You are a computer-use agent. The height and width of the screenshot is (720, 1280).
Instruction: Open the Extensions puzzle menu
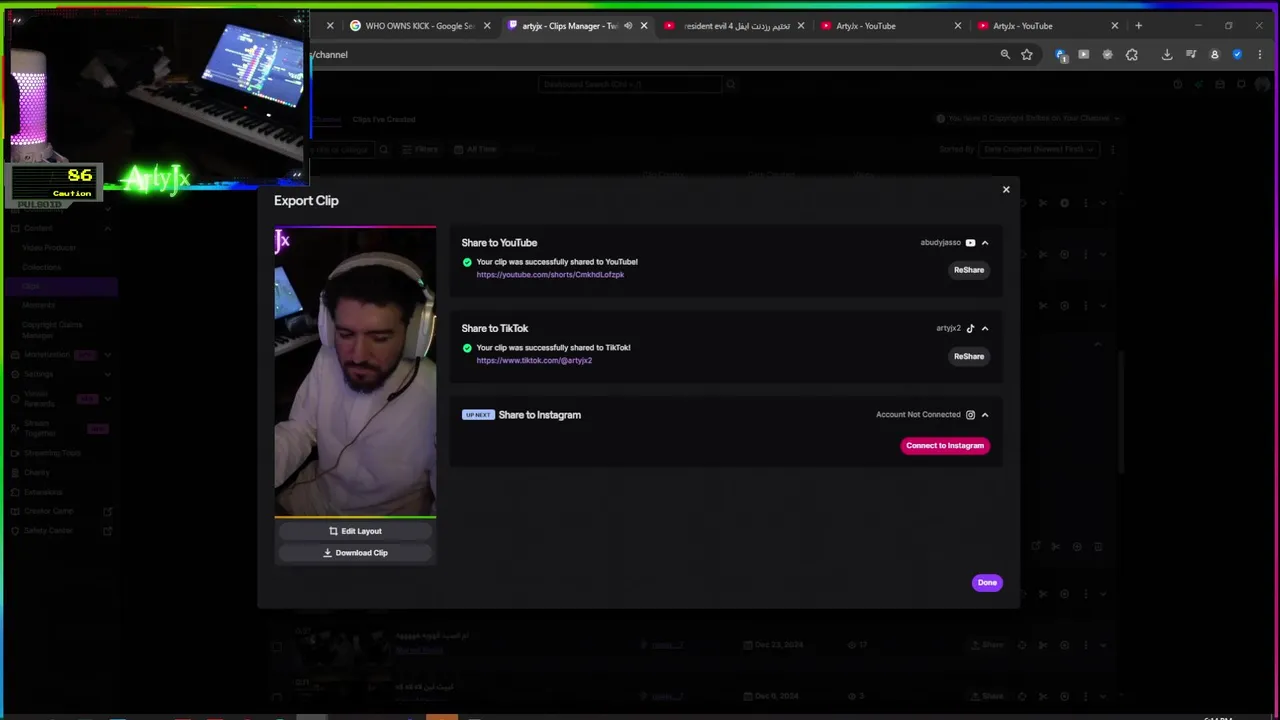(1132, 55)
